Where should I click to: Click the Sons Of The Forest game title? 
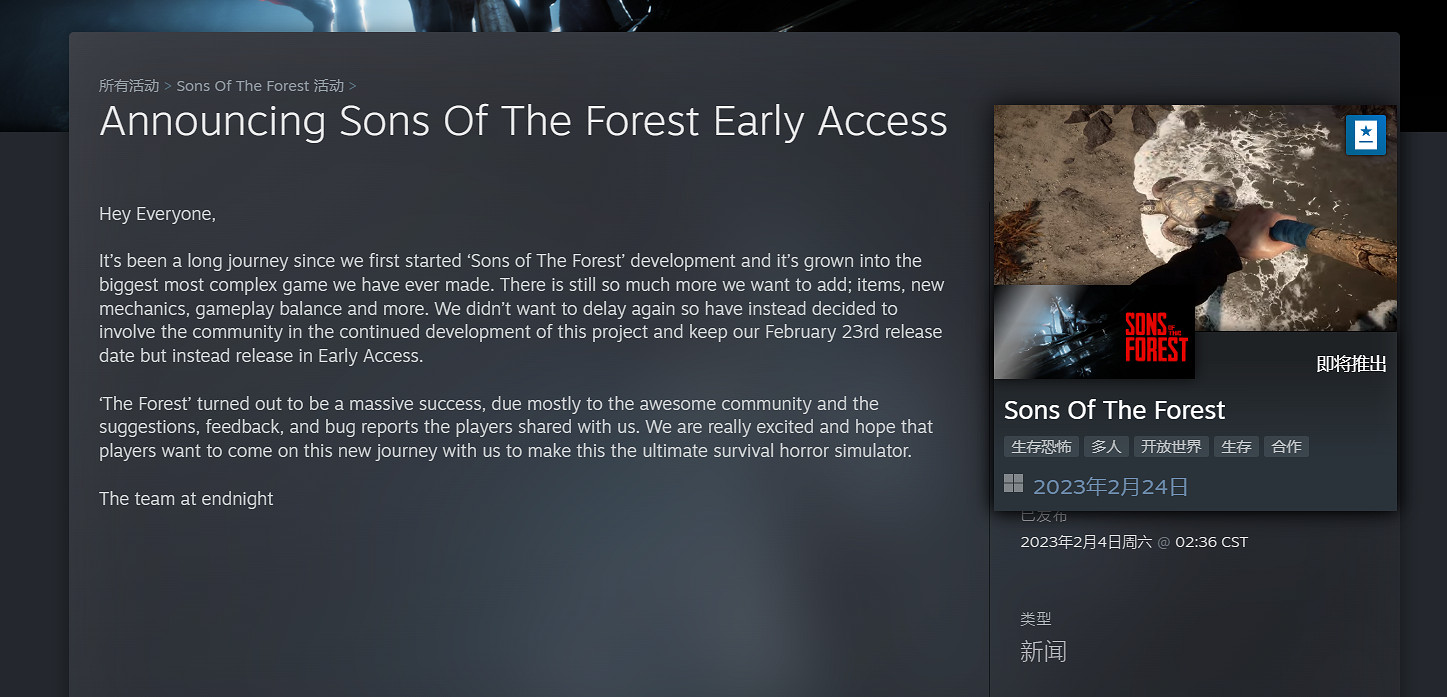[x=1114, y=410]
